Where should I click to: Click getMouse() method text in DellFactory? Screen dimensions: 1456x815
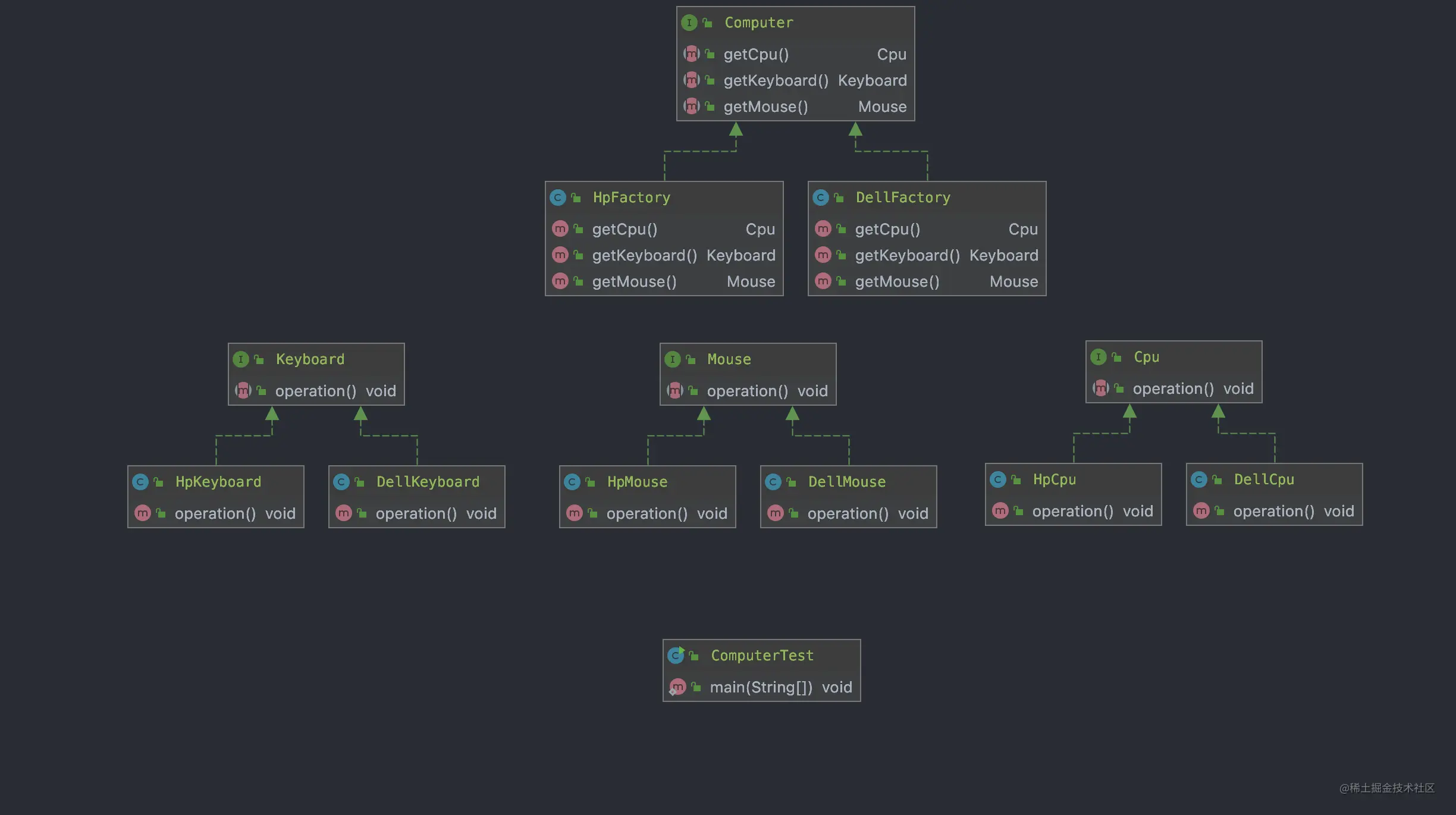pos(898,282)
